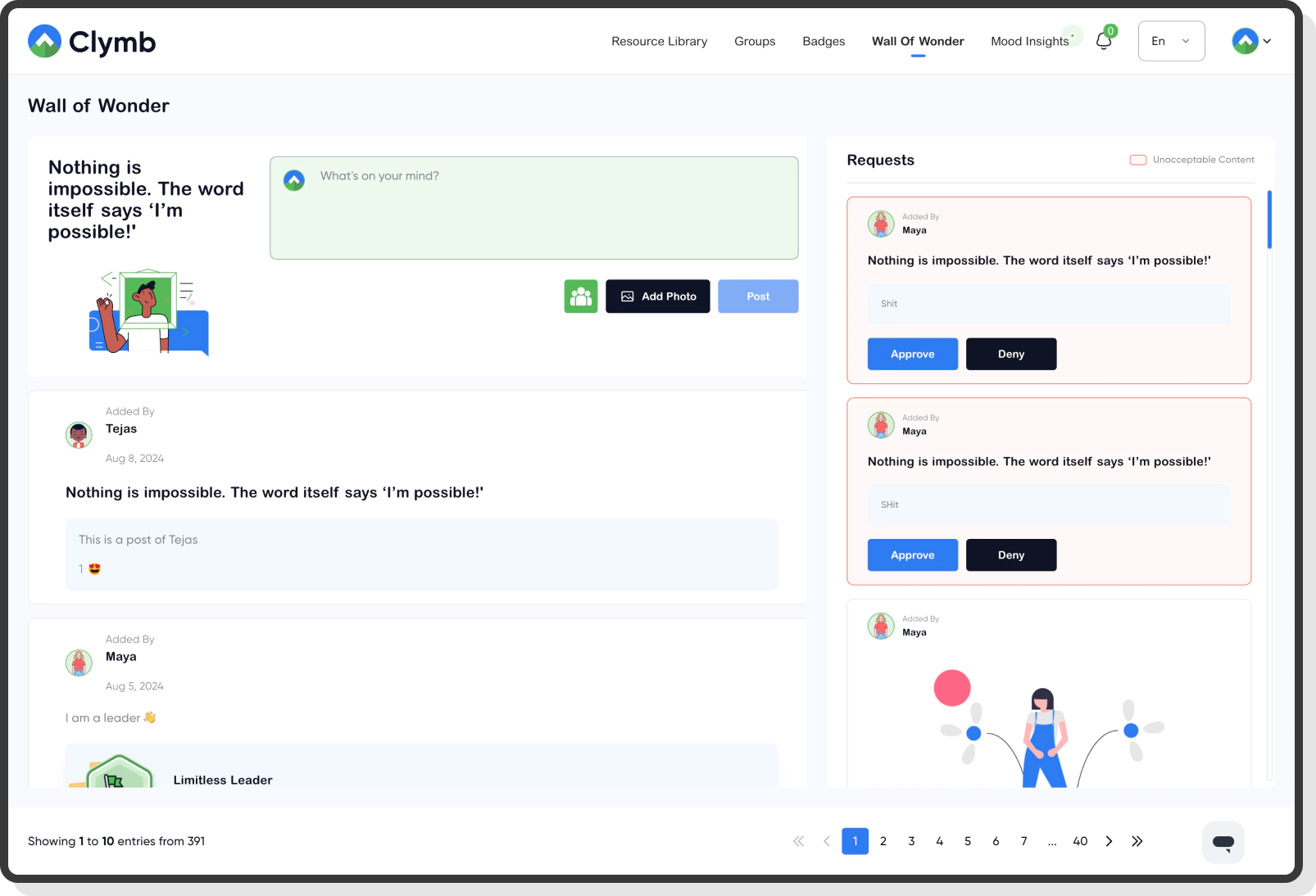Viewport: 1316px width, 896px height.
Task: Deny Maya's second request
Action: pos(1010,555)
